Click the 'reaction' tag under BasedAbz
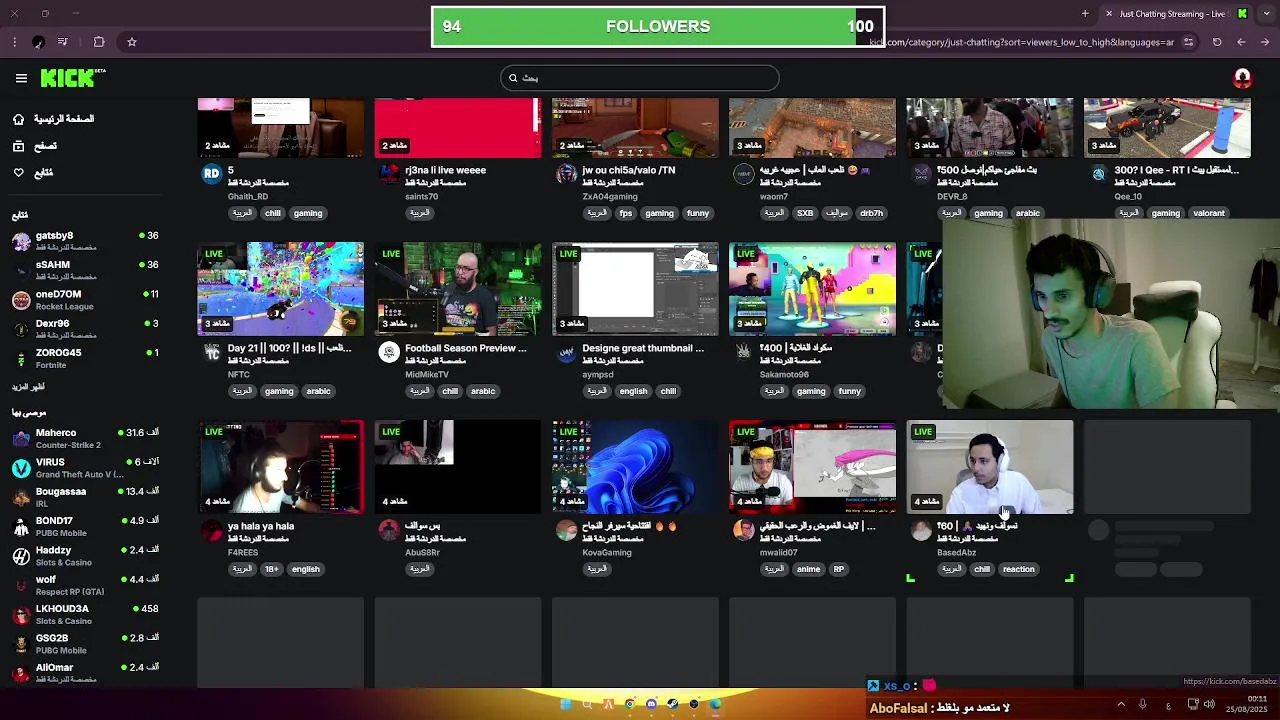 point(1019,569)
